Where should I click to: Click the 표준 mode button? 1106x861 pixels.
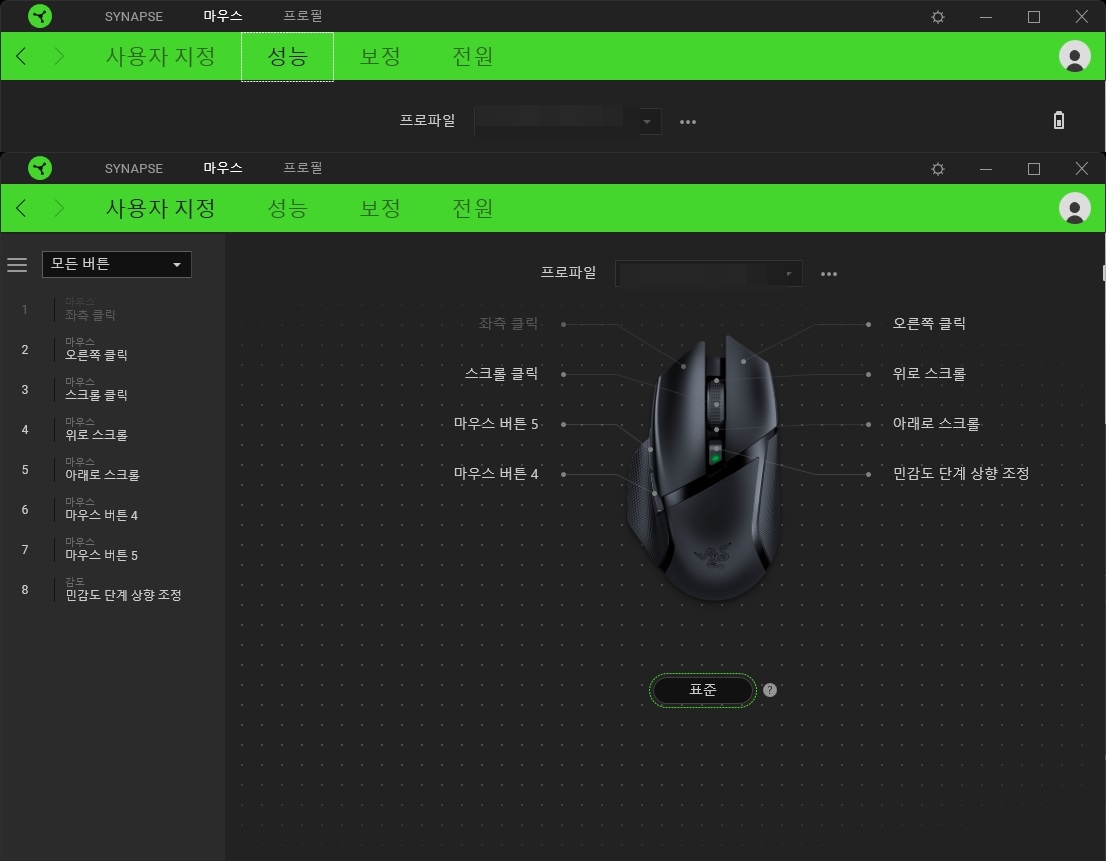coord(703,690)
